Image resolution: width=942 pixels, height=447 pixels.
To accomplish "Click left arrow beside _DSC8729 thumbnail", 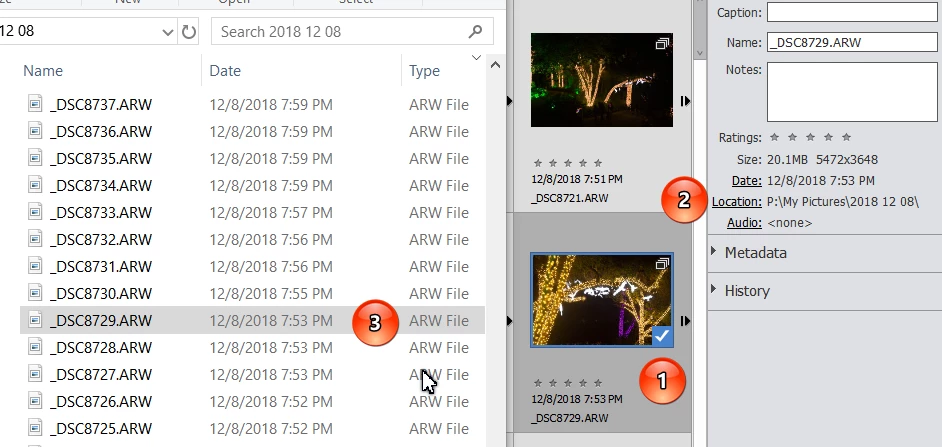I will tap(509, 321).
